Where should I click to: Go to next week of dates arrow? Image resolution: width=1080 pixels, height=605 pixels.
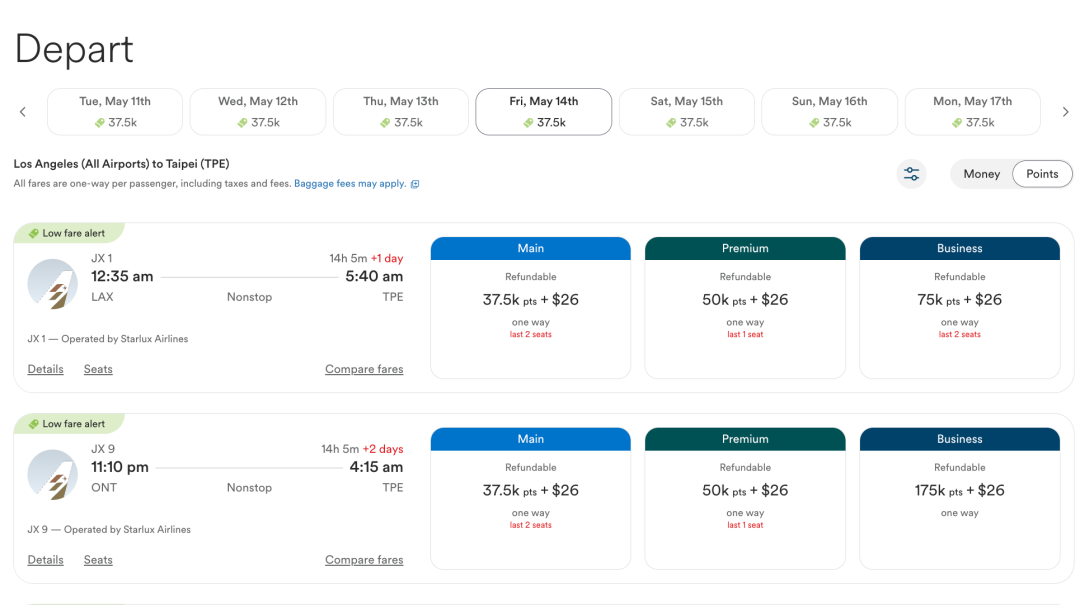pos(1066,112)
